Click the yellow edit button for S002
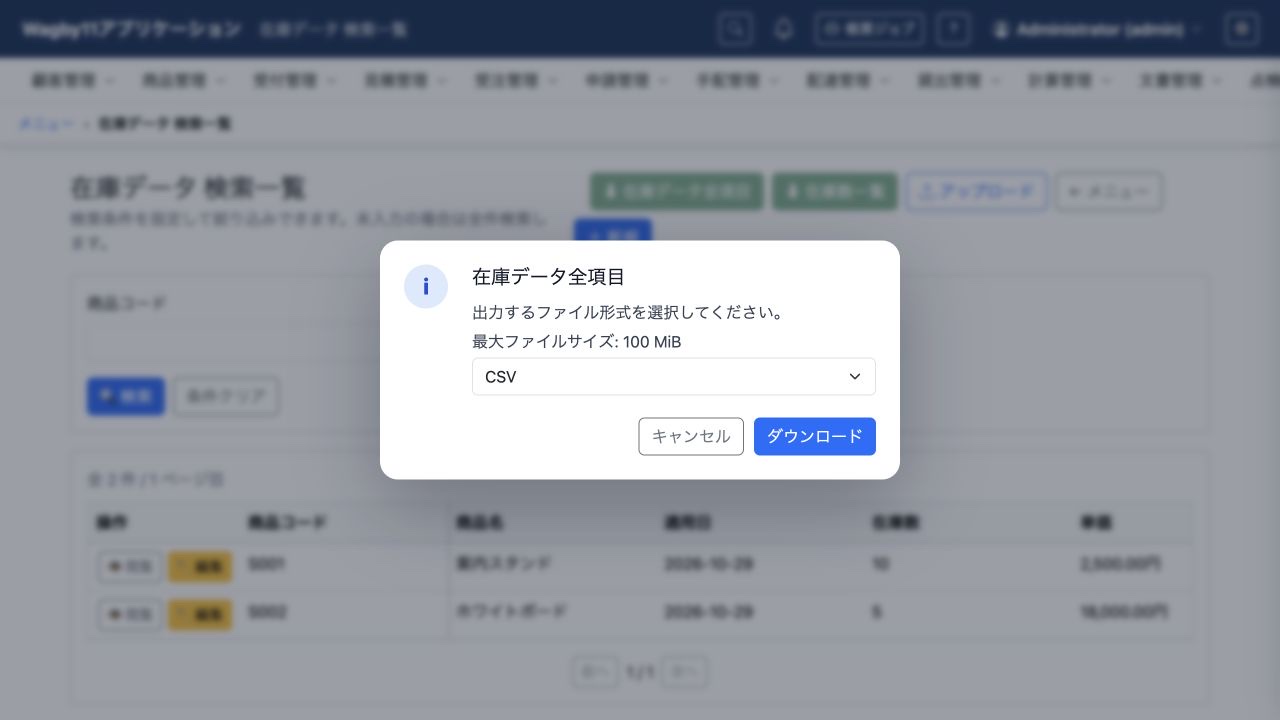This screenshot has width=1280, height=720. pyautogui.click(x=200, y=614)
